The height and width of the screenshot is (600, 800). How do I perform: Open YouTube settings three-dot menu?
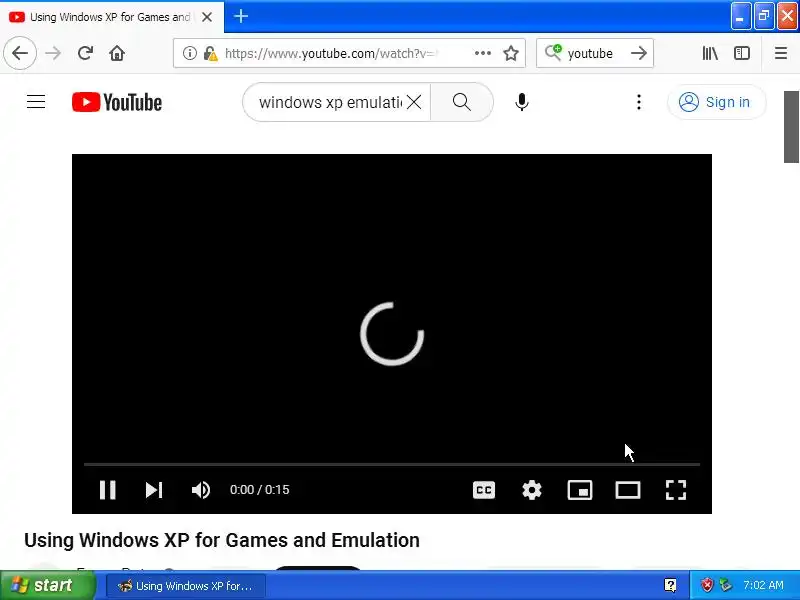tap(639, 102)
